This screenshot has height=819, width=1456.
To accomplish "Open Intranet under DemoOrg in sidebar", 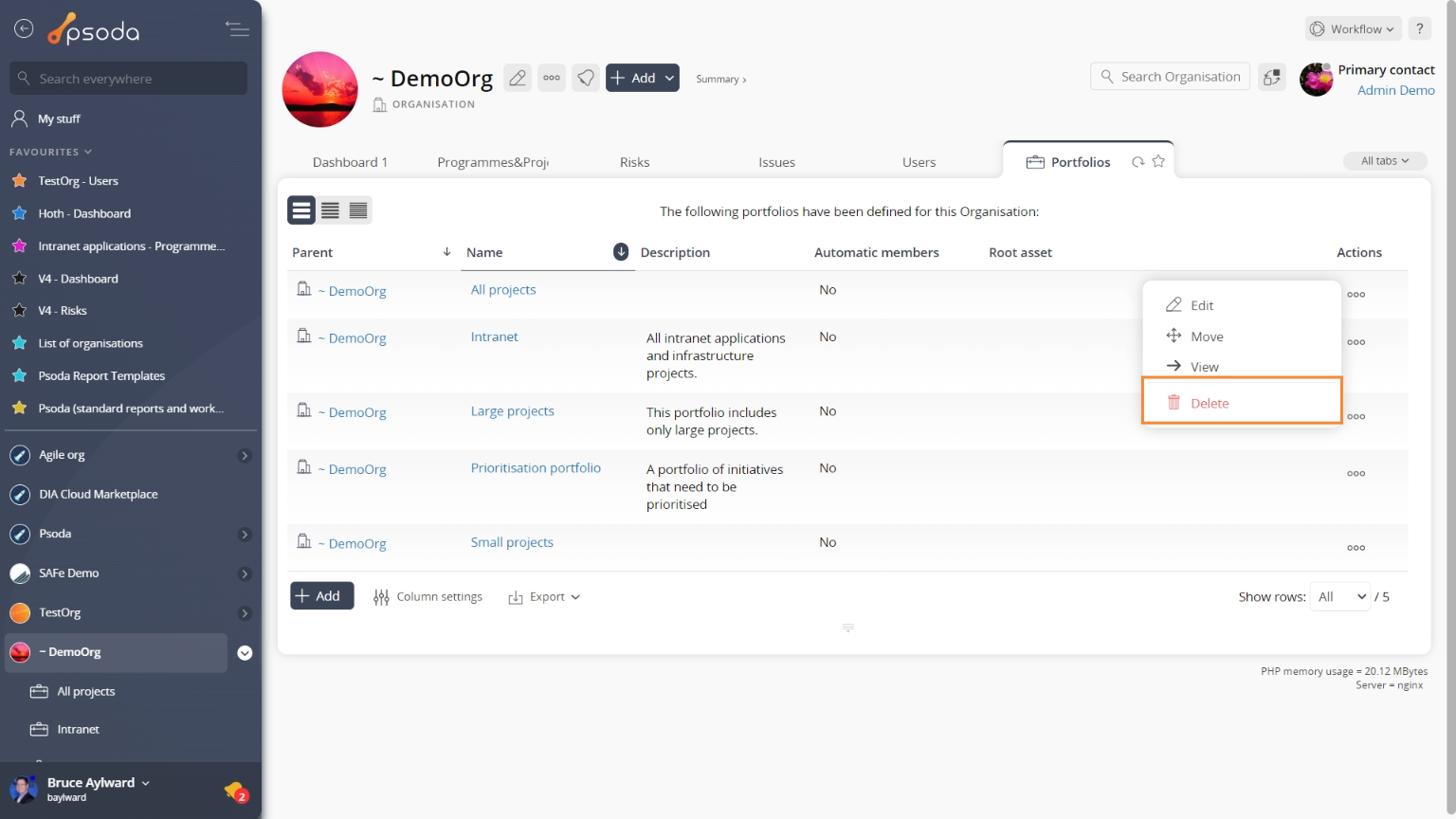I will click(78, 730).
